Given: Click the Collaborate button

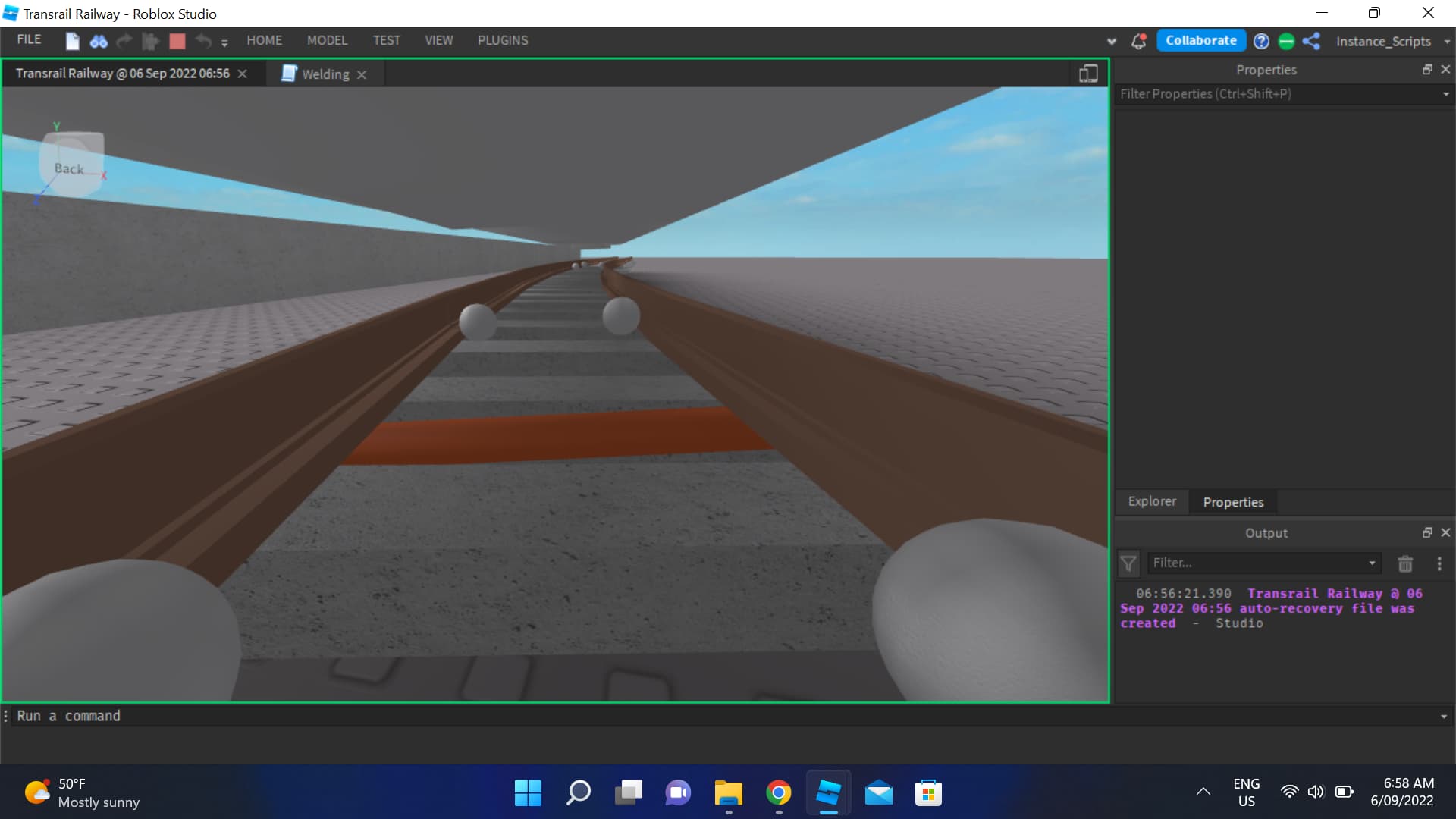Looking at the screenshot, I should [1201, 40].
